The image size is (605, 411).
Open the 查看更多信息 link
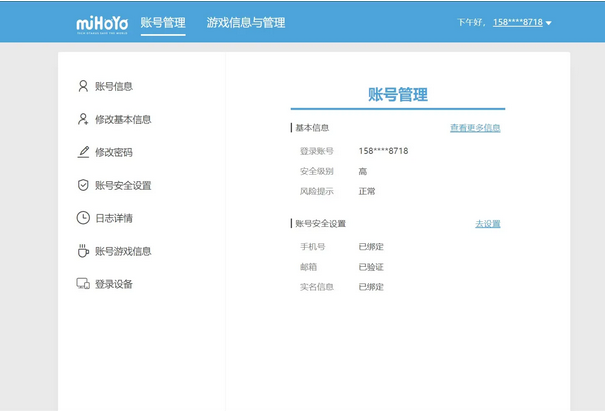(x=475, y=128)
